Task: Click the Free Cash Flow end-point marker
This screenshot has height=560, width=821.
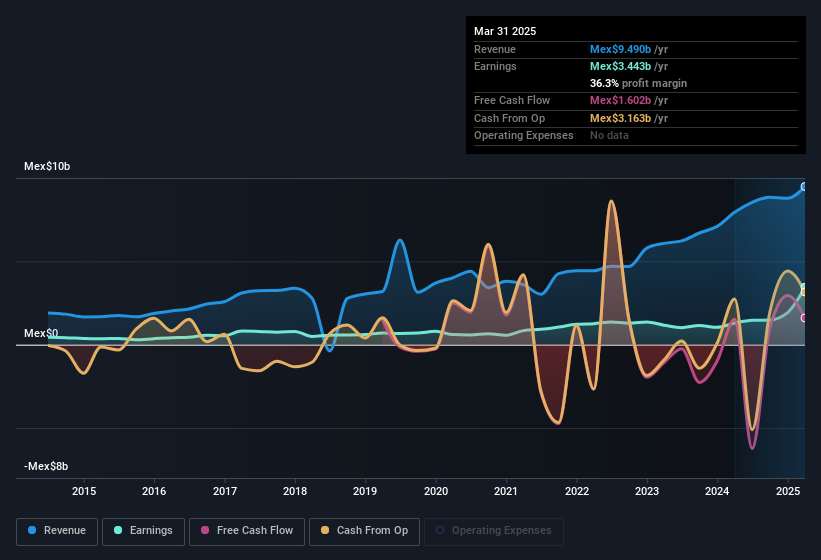Action: coord(804,318)
